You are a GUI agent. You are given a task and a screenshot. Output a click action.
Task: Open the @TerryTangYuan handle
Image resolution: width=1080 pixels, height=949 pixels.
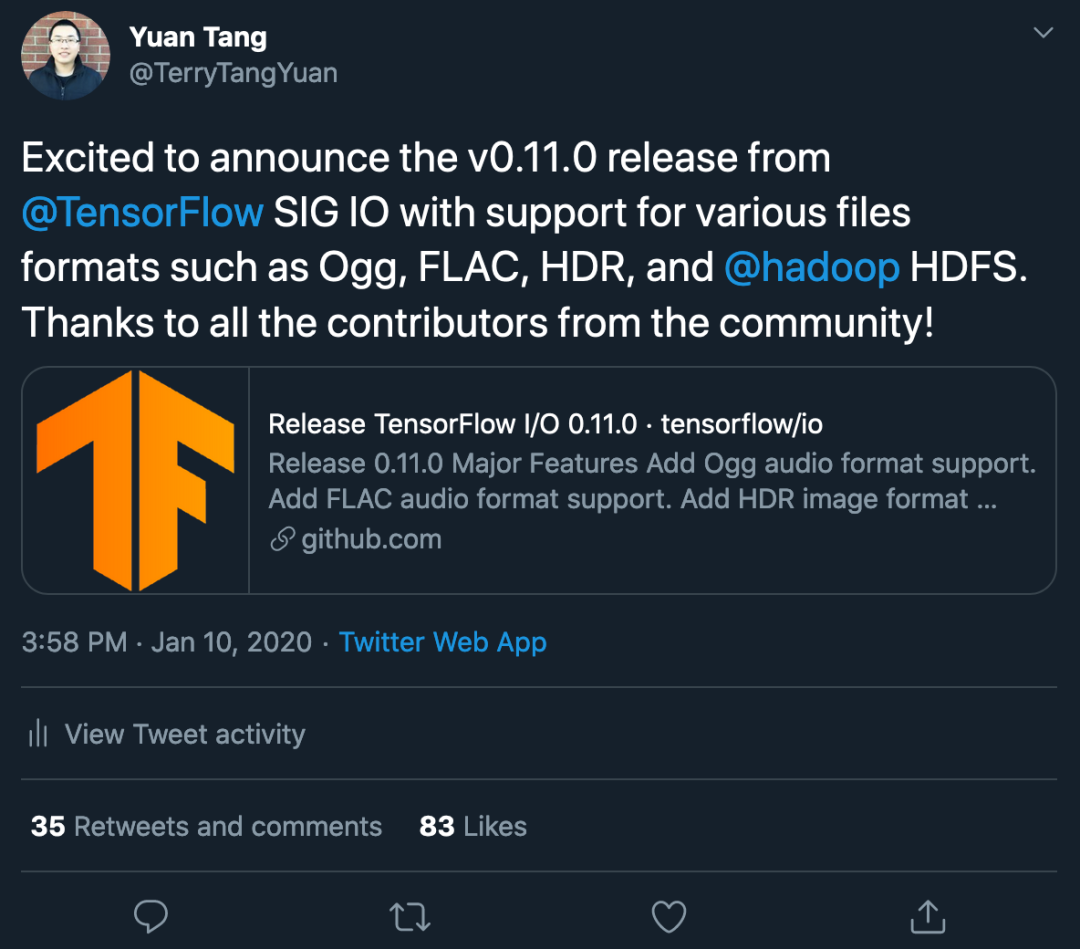tap(233, 73)
